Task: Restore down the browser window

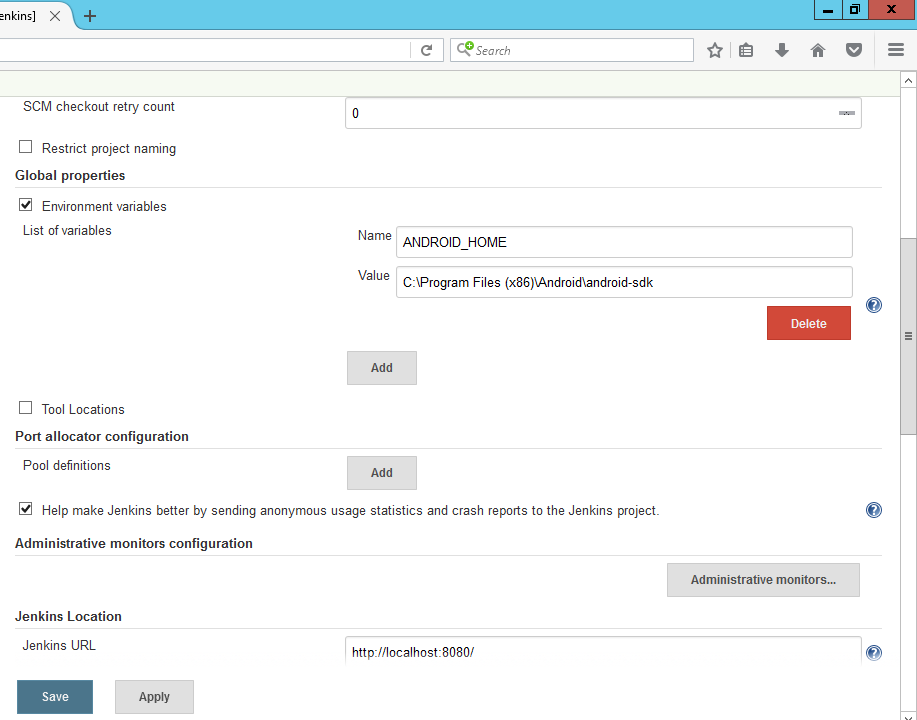Action: coord(855,10)
